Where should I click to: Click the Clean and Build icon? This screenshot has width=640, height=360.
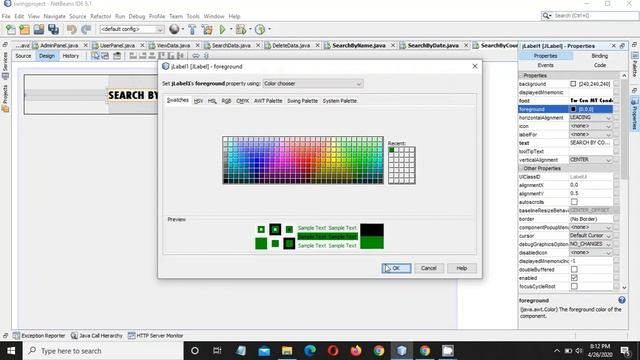(207, 29)
